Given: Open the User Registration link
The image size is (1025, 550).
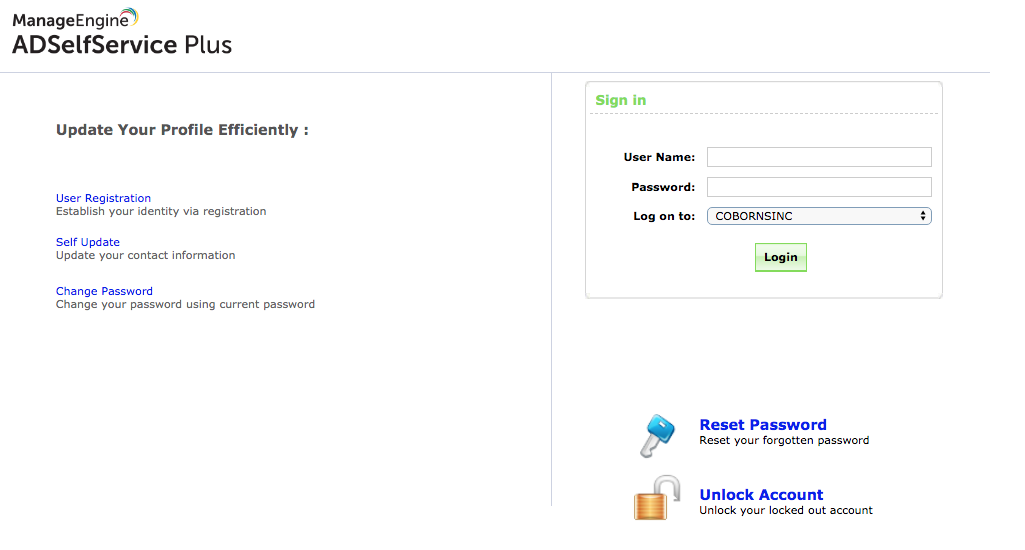Looking at the screenshot, I should pyautogui.click(x=103, y=198).
